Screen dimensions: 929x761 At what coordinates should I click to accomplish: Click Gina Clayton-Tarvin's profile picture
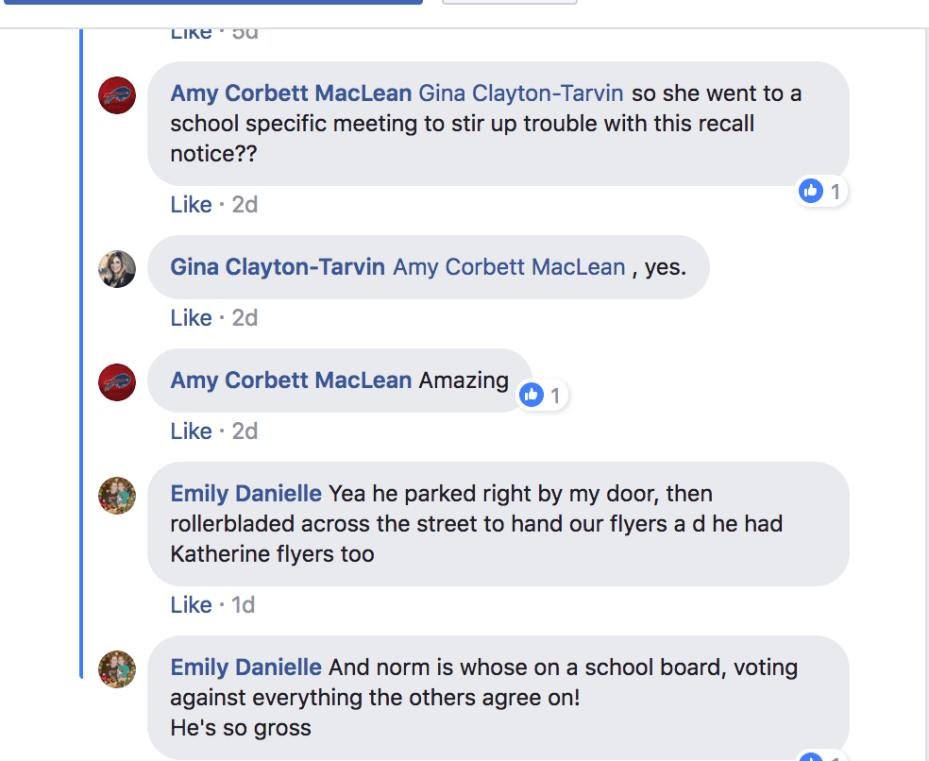tap(117, 269)
